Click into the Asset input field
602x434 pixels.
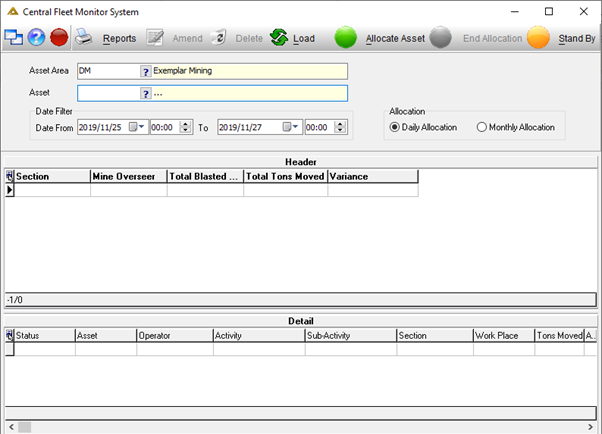[x=109, y=93]
